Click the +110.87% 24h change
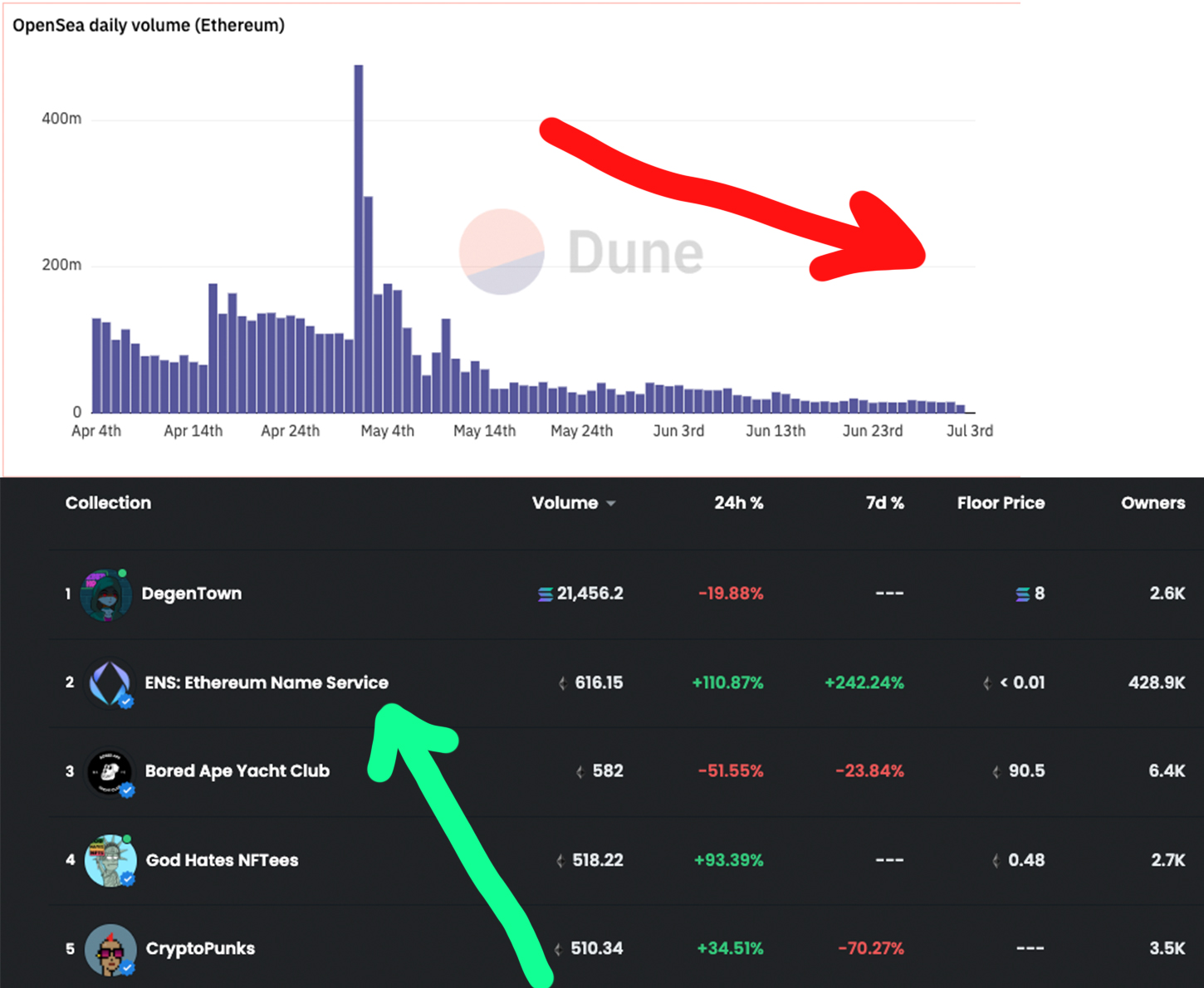Screen dimensions: 1204x988 pyautogui.click(x=727, y=682)
